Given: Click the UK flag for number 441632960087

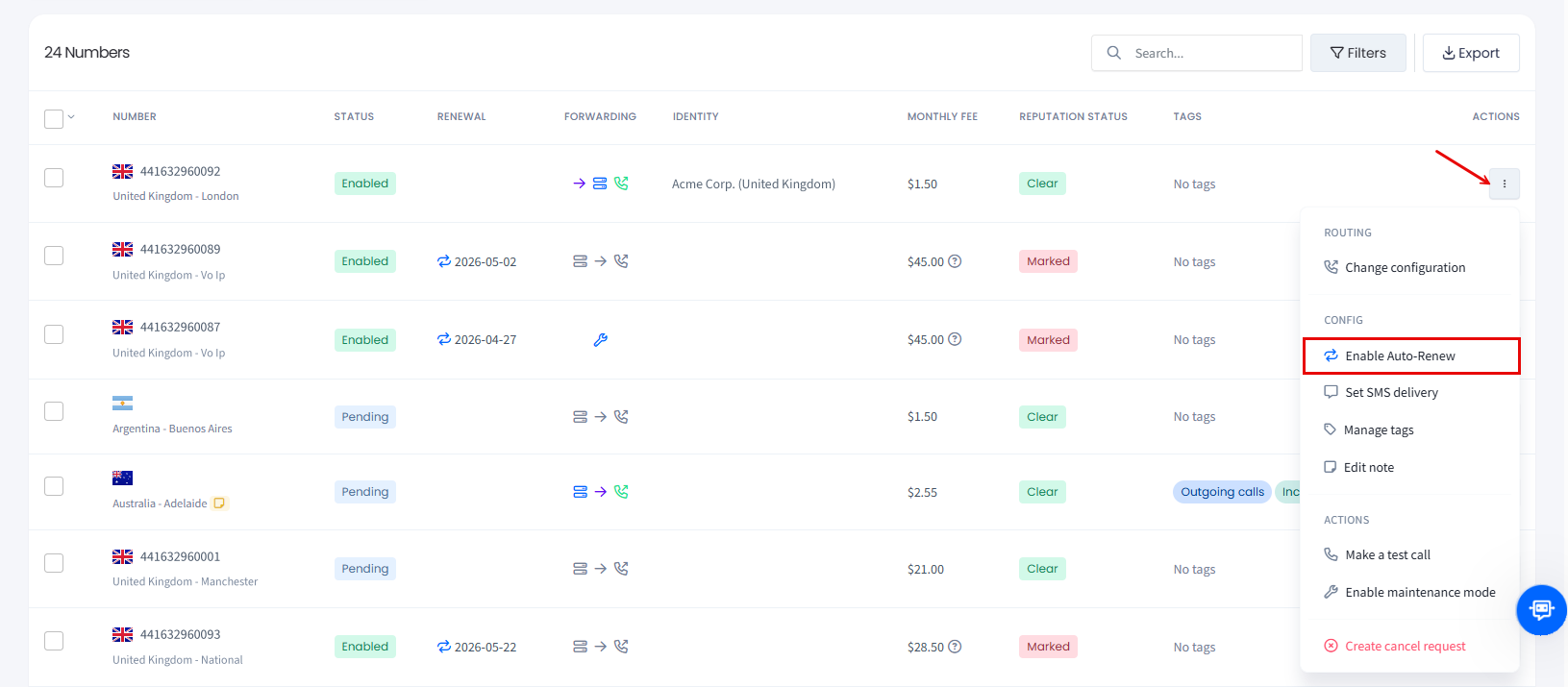Looking at the screenshot, I should (122, 327).
